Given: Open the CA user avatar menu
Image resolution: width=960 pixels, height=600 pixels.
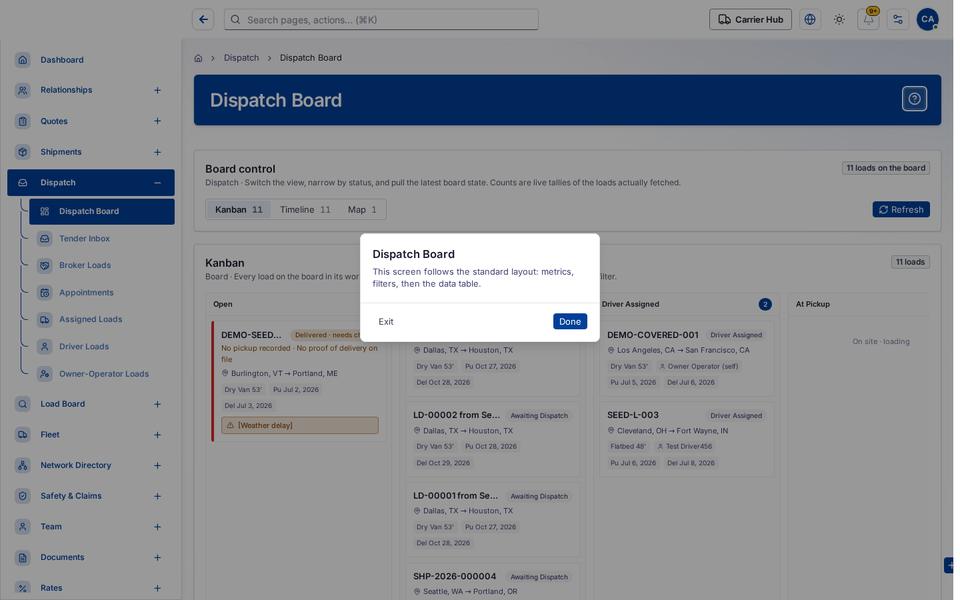Looking at the screenshot, I should [927, 20].
